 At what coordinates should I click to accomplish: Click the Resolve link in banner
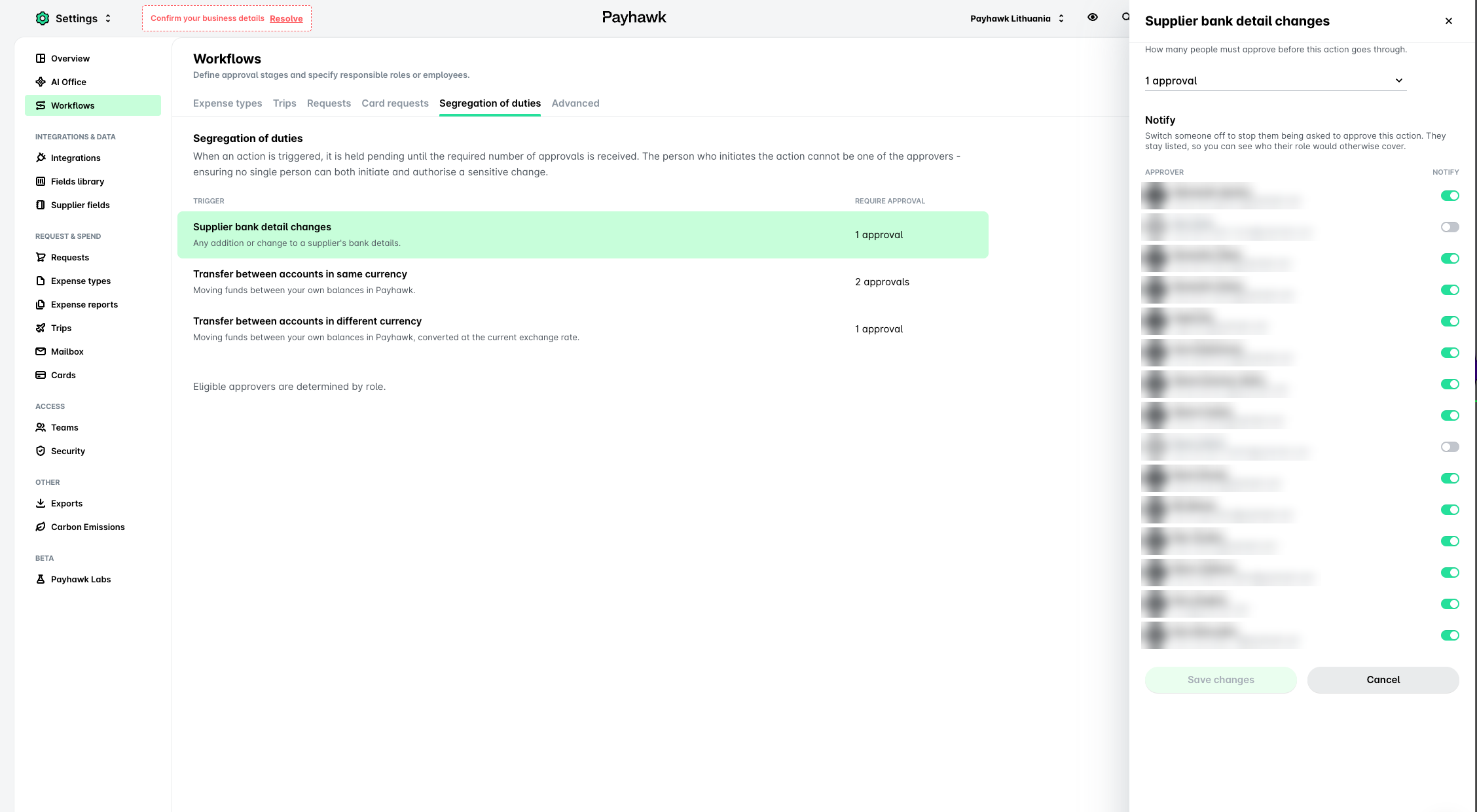point(286,18)
